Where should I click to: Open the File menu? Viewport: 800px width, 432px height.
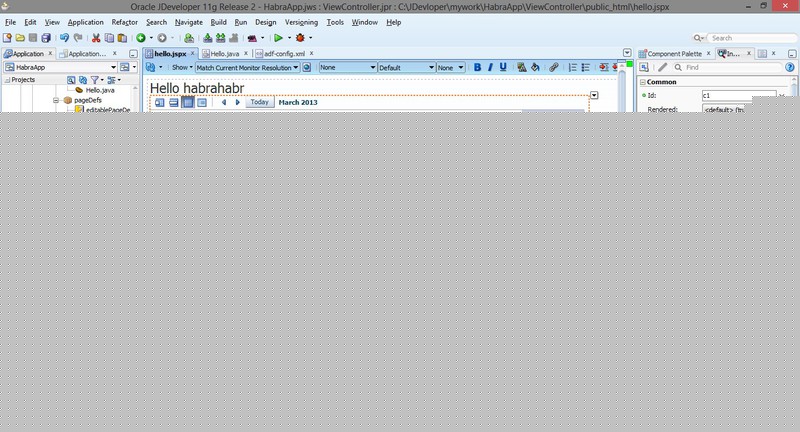(10, 22)
